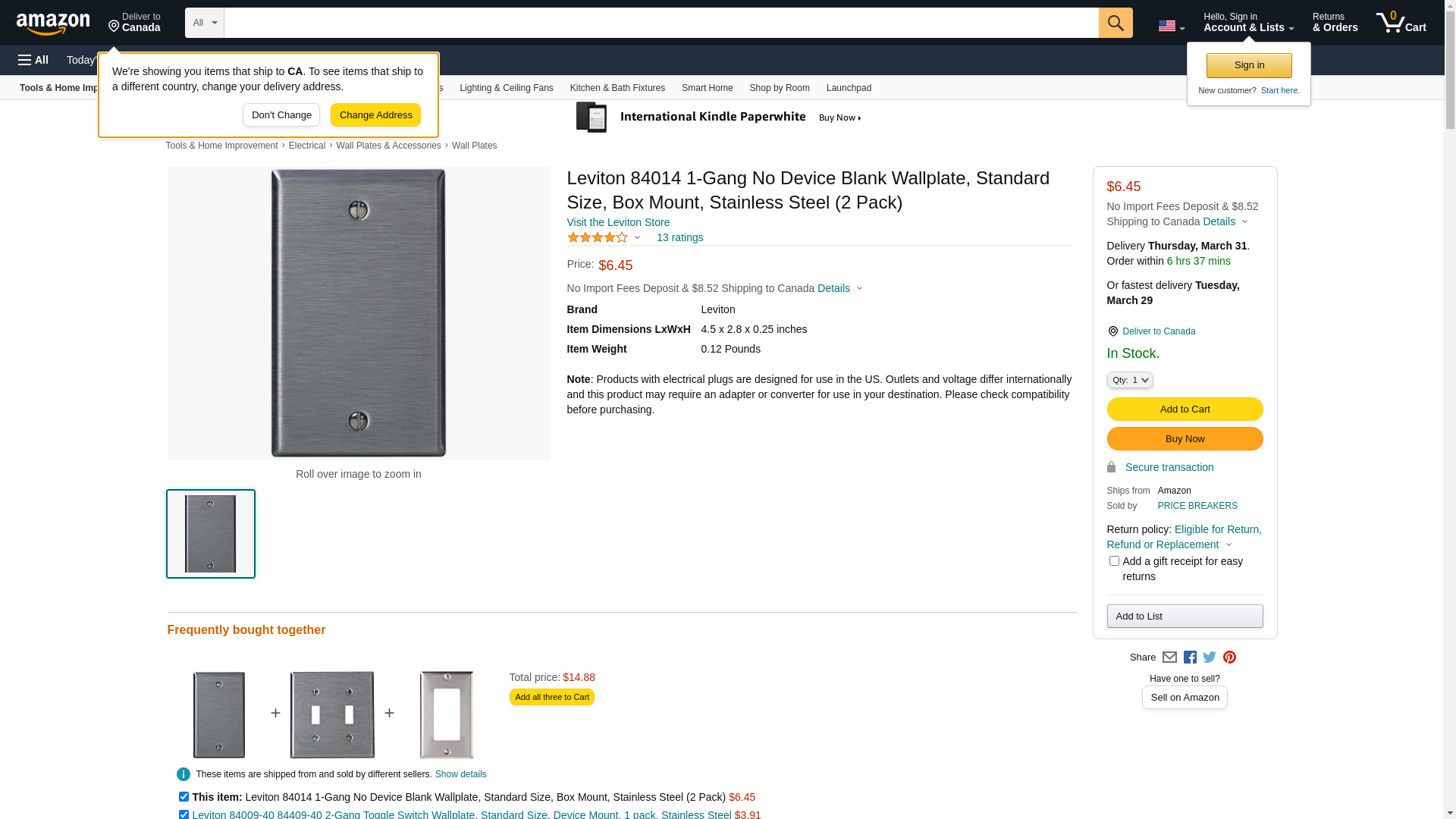Open the cart icon
This screenshot has width=1456, height=819.
click(x=1400, y=23)
